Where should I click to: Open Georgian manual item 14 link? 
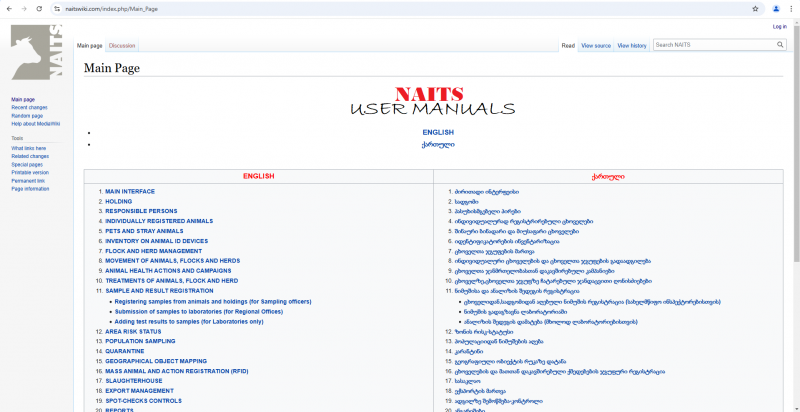coord(469,351)
